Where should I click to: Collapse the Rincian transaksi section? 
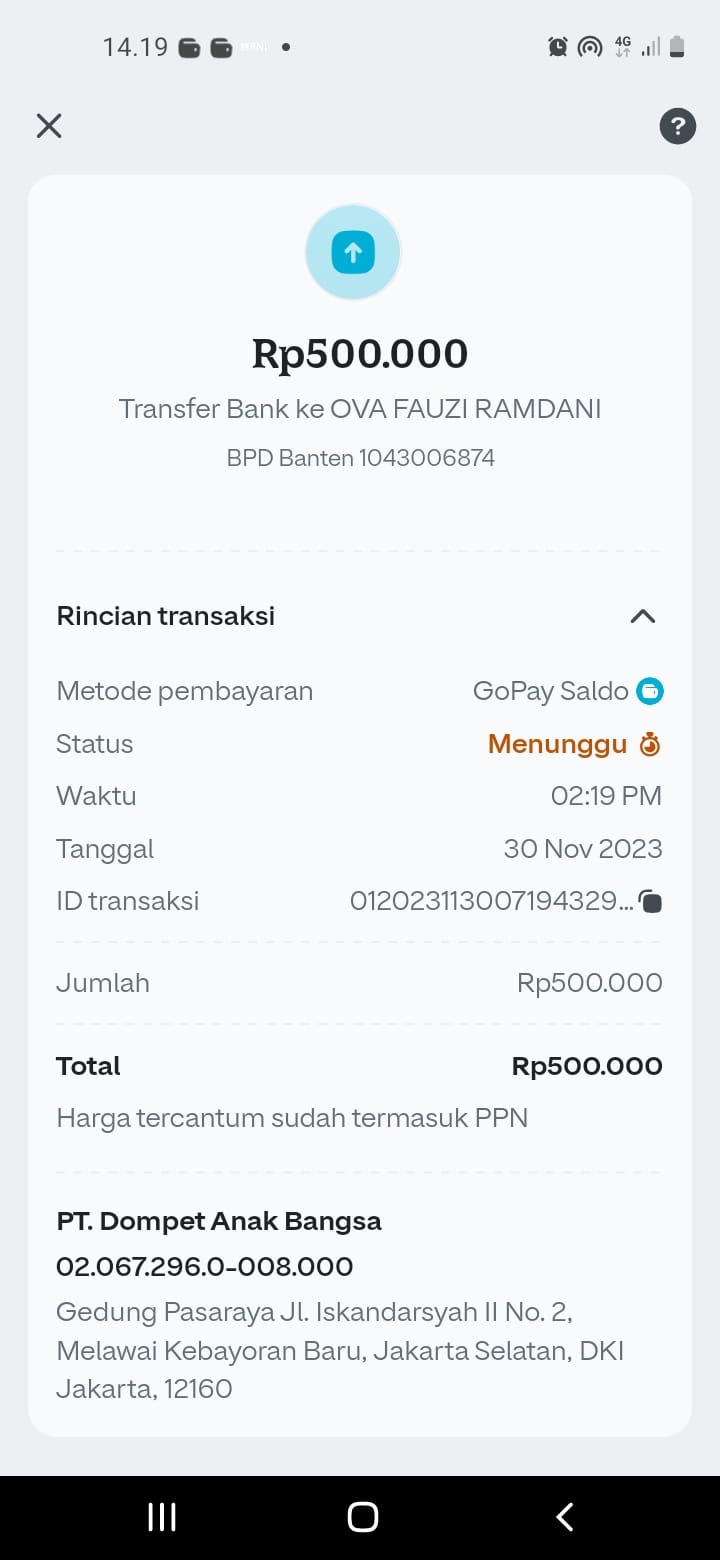pyautogui.click(x=642, y=616)
